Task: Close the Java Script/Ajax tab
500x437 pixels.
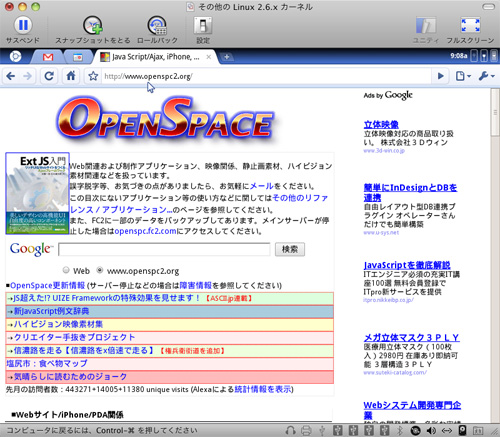Action: tap(209, 57)
